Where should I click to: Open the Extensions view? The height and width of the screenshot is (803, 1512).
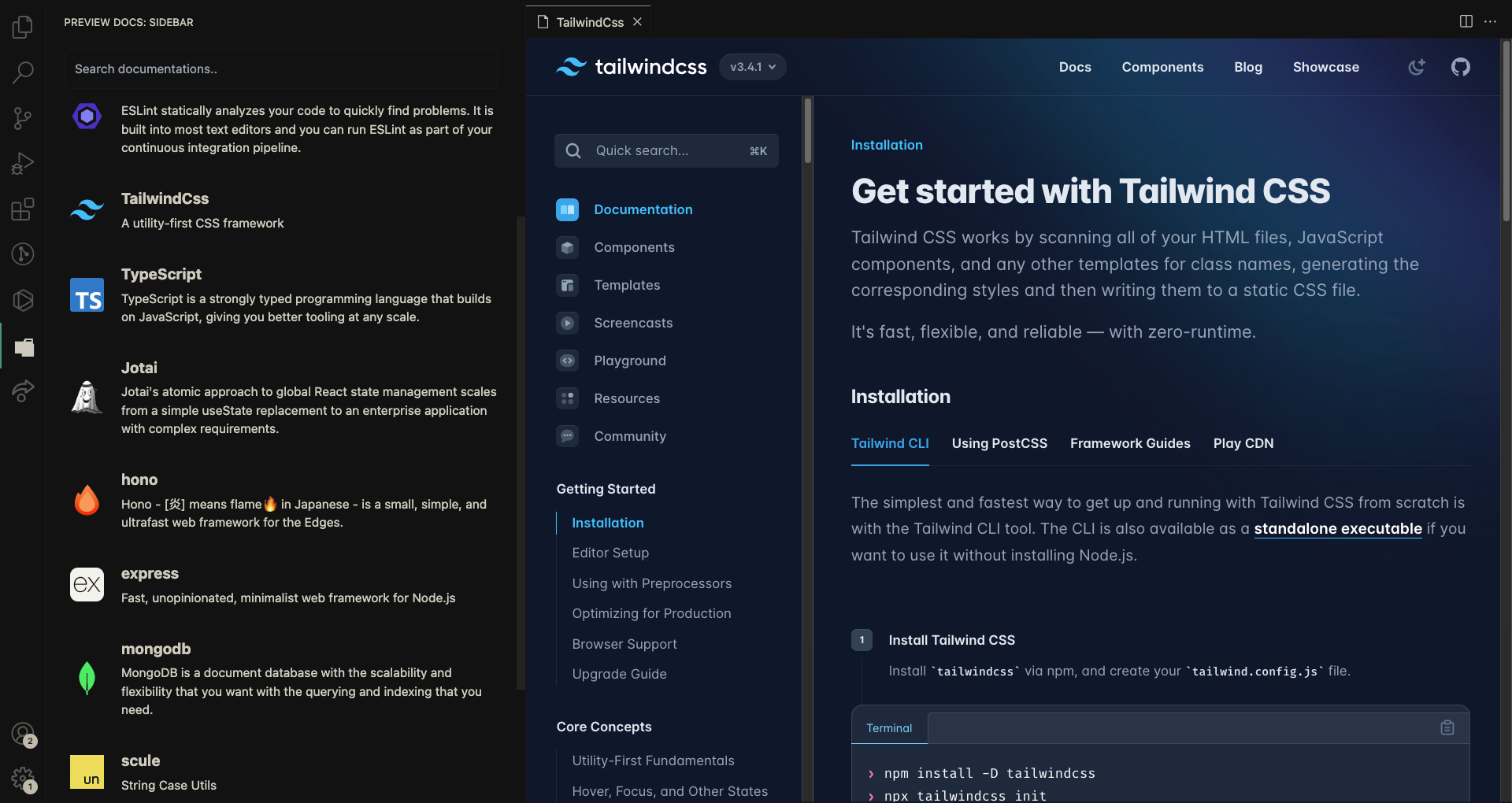pyautogui.click(x=23, y=209)
